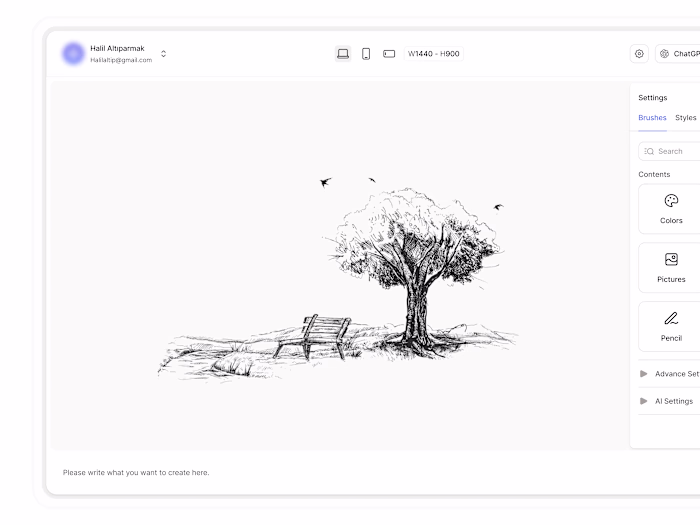This screenshot has width=700, height=525.
Task: Switch to the Brushes tab
Action: click(x=652, y=117)
